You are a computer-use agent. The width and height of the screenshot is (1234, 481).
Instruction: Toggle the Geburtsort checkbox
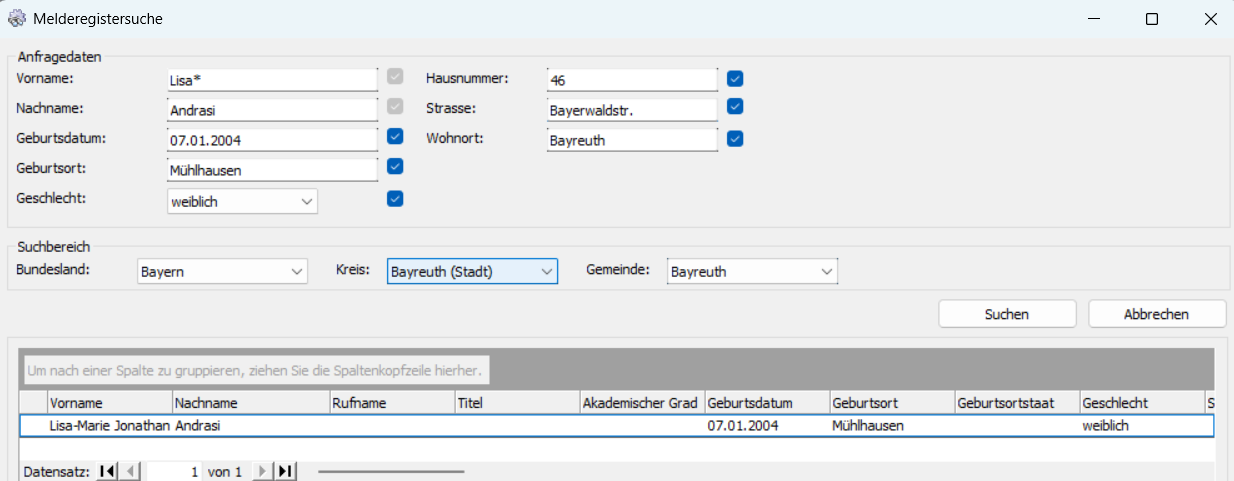click(x=395, y=166)
